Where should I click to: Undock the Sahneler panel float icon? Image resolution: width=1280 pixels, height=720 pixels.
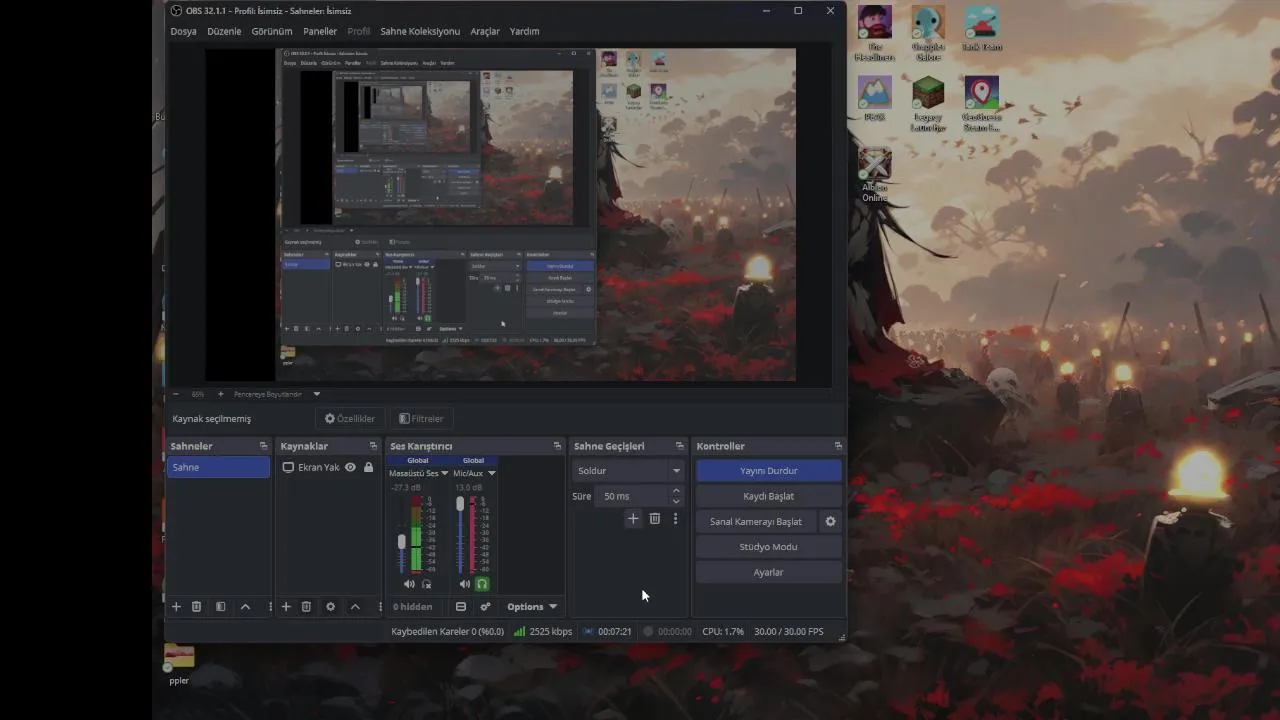point(263,446)
